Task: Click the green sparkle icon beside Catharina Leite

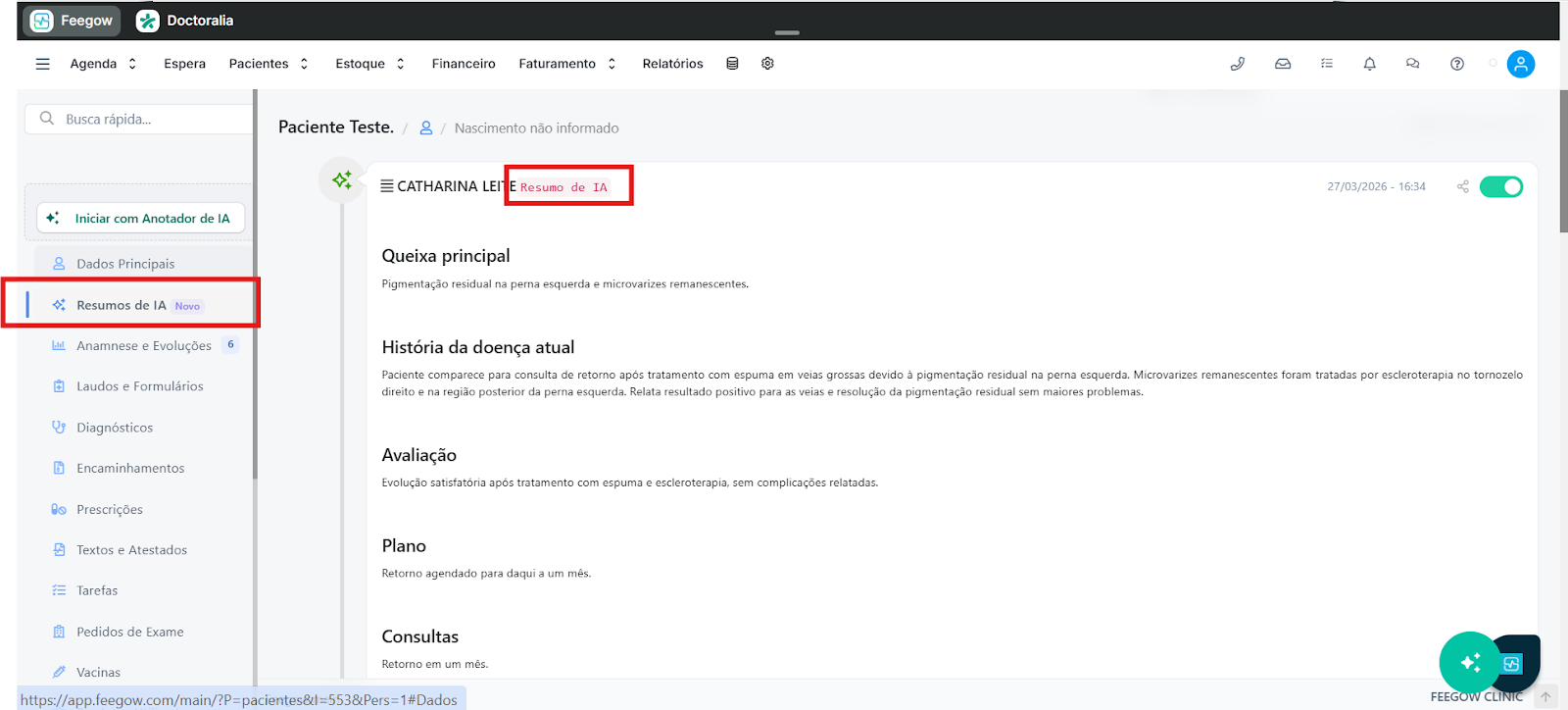Action: tap(342, 180)
